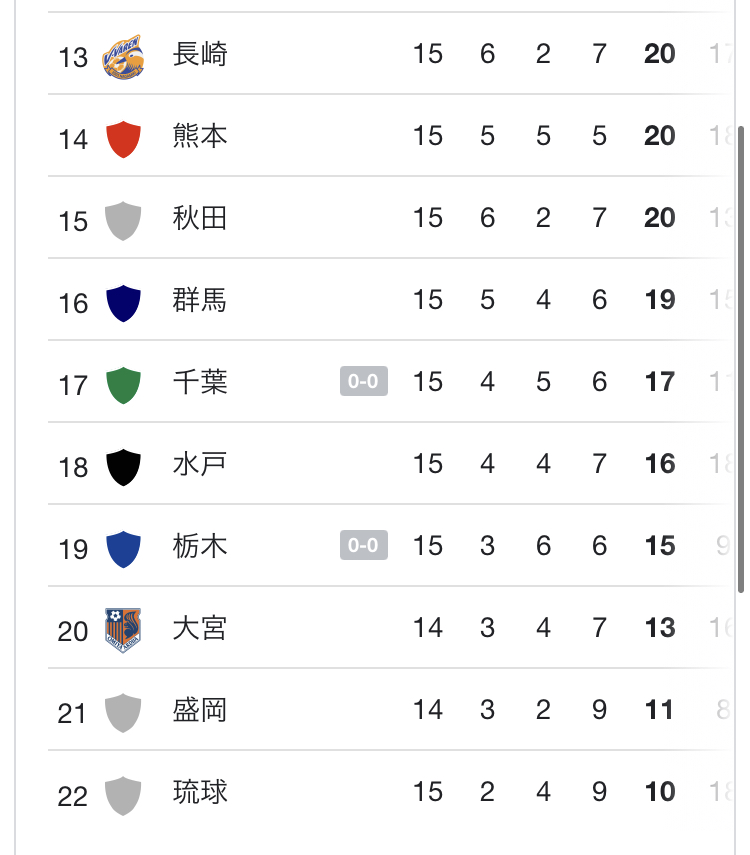Select the 群馬 row rank number 16

(73, 302)
